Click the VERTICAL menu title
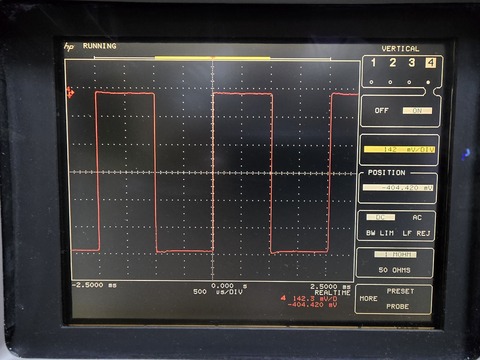Viewport: 480px width, 360px height. coord(400,49)
